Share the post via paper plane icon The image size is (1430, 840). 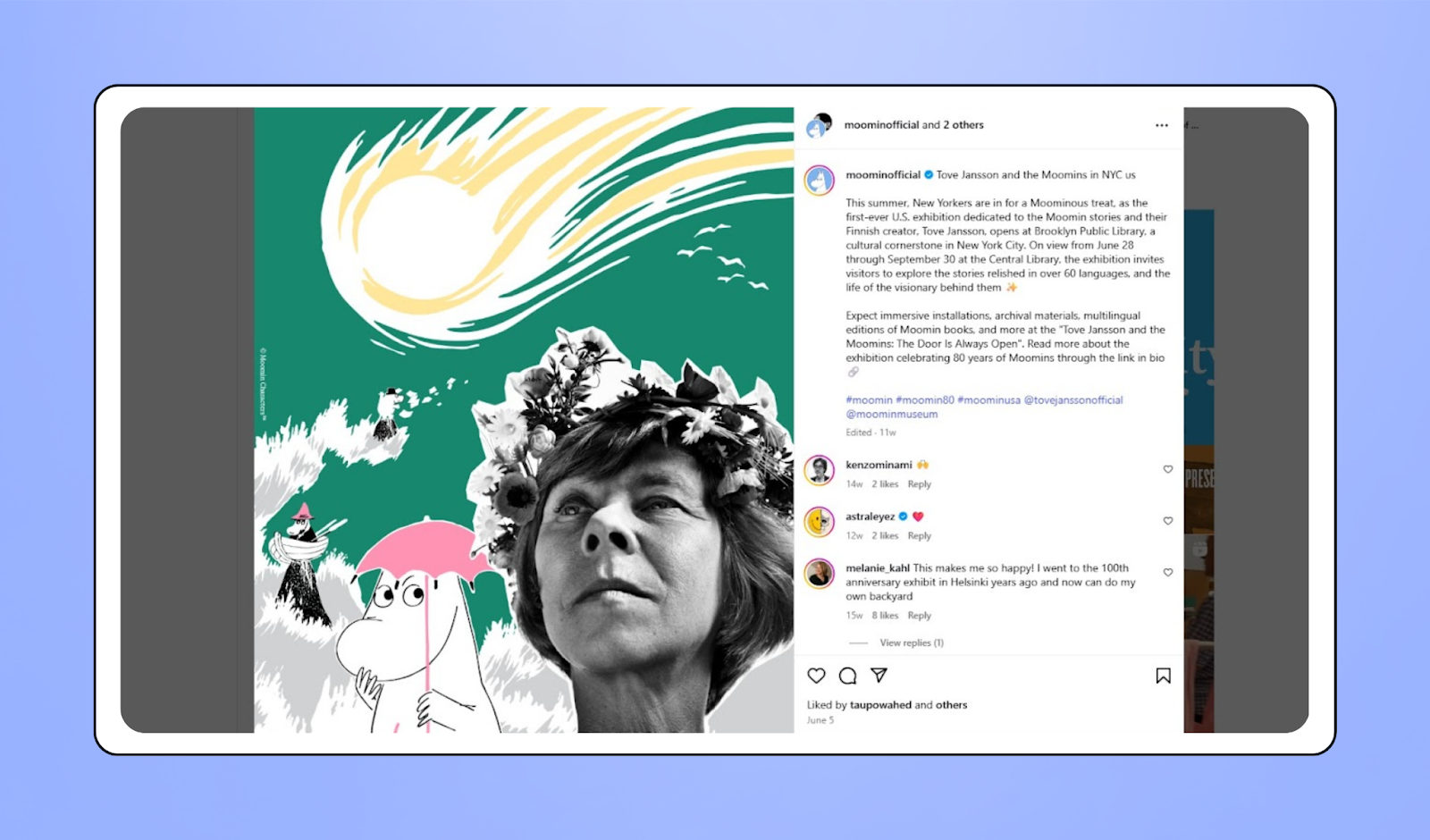coord(879,675)
